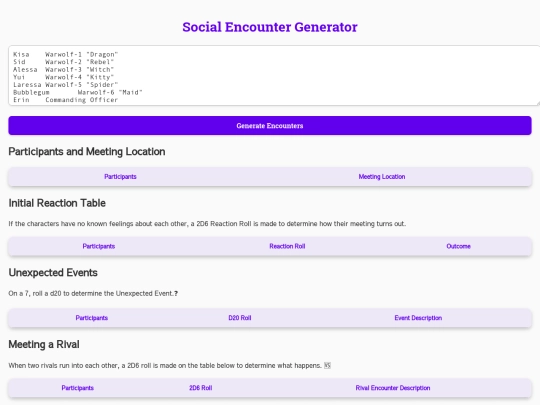This screenshot has height=405, width=540.
Task: Click the 2D6 Reaction Roll explanation sentence
Action: [207, 224]
